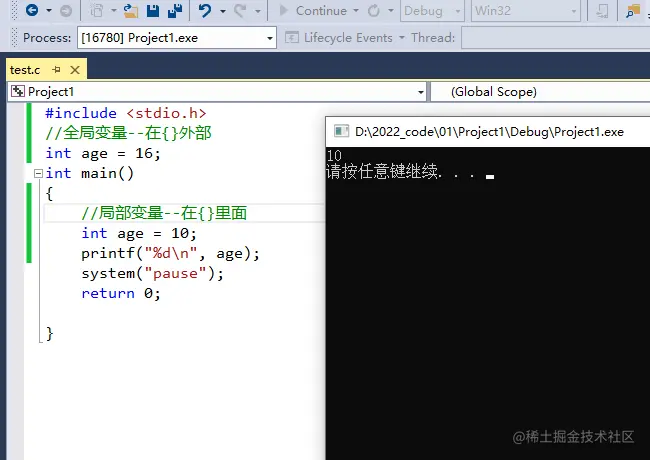Open the Navigate Backward history dropdown

(49, 10)
